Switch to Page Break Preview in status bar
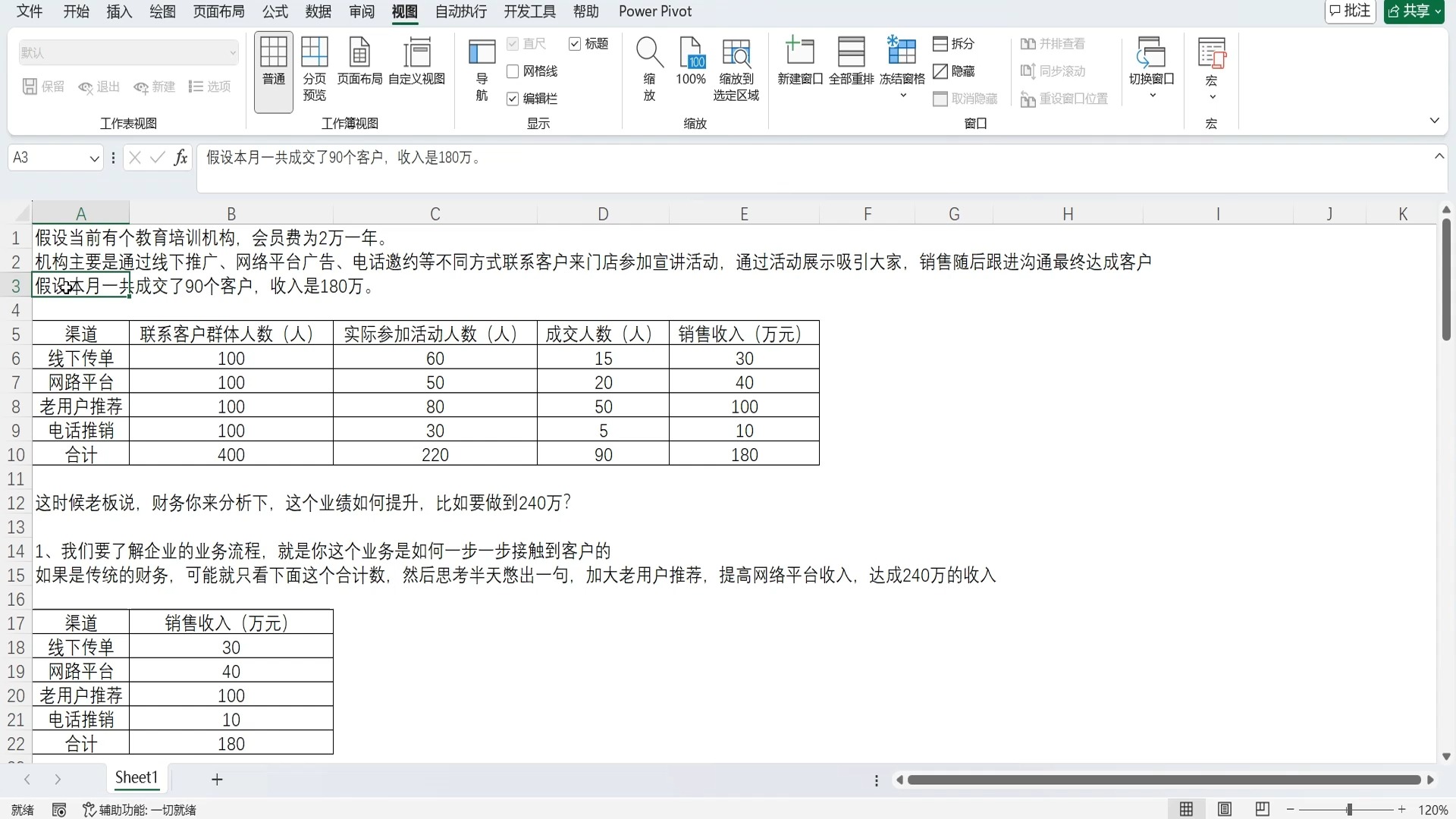This screenshot has height=819, width=1456. point(1262,809)
